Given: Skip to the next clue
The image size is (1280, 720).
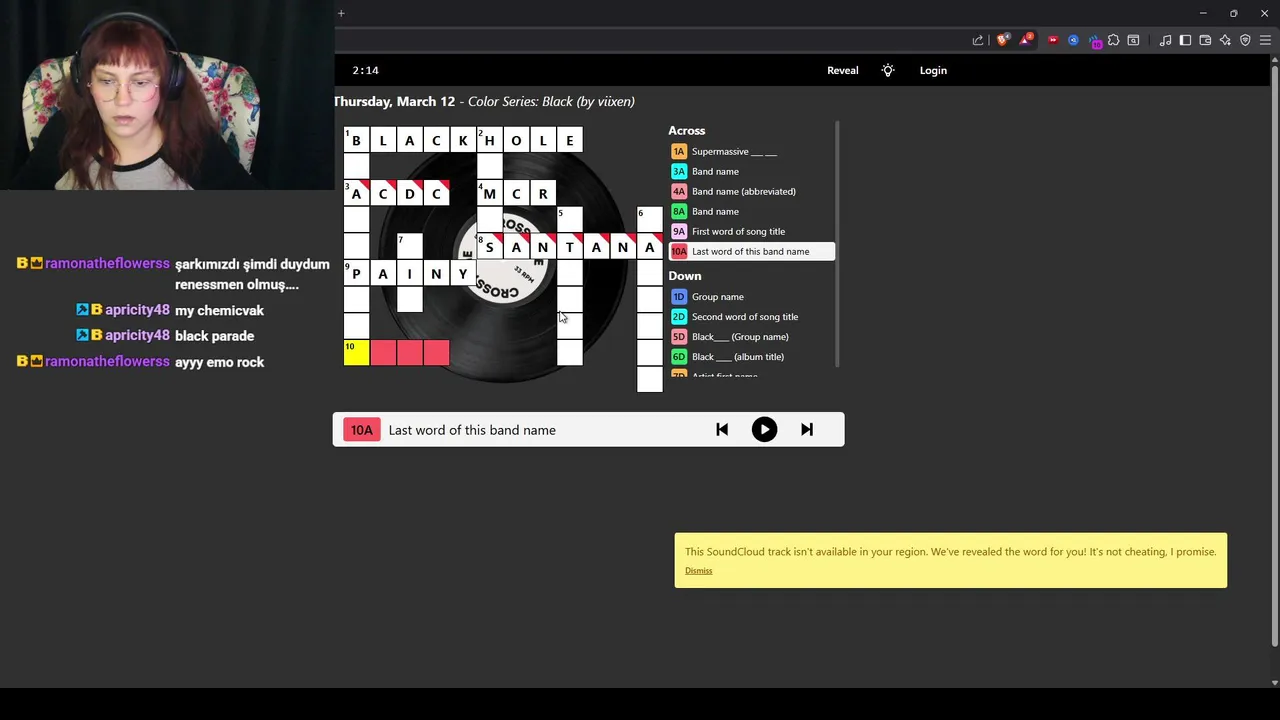Looking at the screenshot, I should click(x=807, y=430).
